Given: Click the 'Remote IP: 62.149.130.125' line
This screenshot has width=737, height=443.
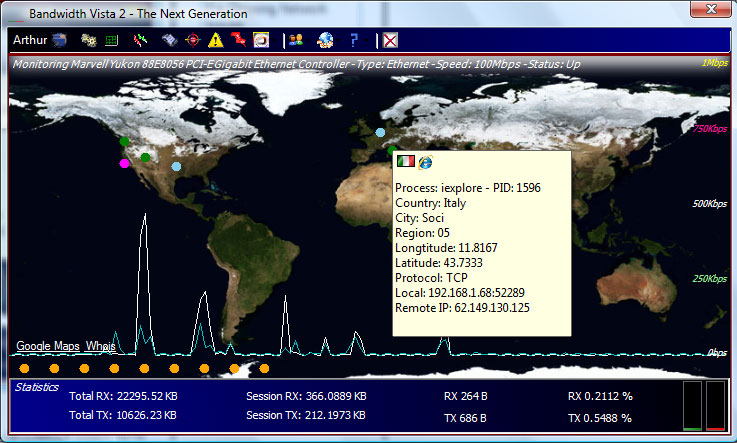Looking at the screenshot, I should (x=462, y=308).
